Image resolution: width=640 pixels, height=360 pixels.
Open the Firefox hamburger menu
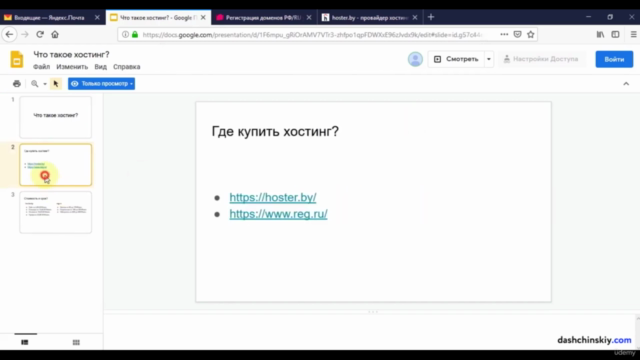pyautogui.click(x=633, y=35)
